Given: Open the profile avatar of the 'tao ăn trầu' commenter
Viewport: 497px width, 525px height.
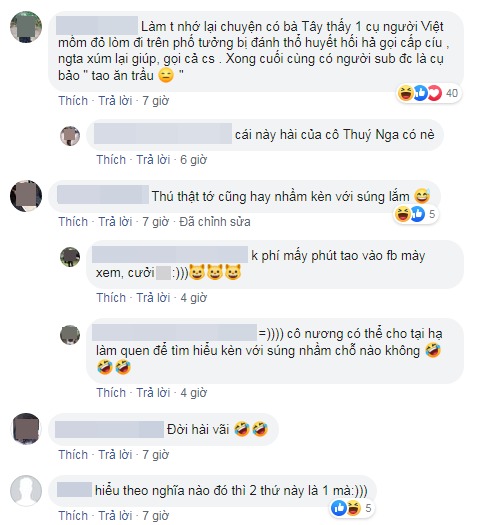Looking at the screenshot, I should (26, 27).
